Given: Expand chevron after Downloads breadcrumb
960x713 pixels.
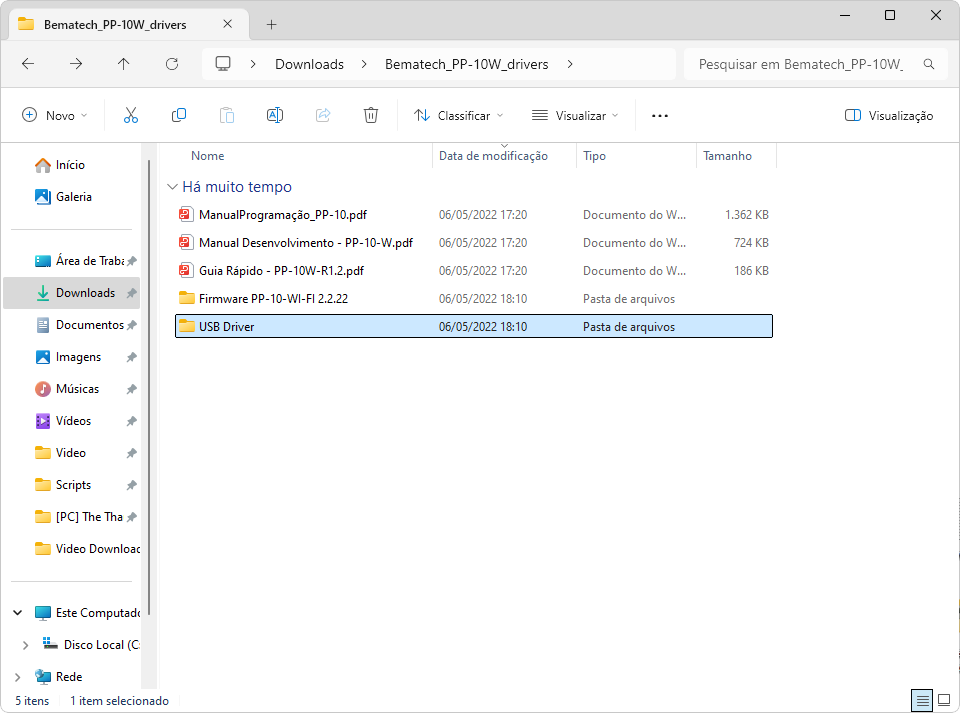Looking at the screenshot, I should click(364, 64).
